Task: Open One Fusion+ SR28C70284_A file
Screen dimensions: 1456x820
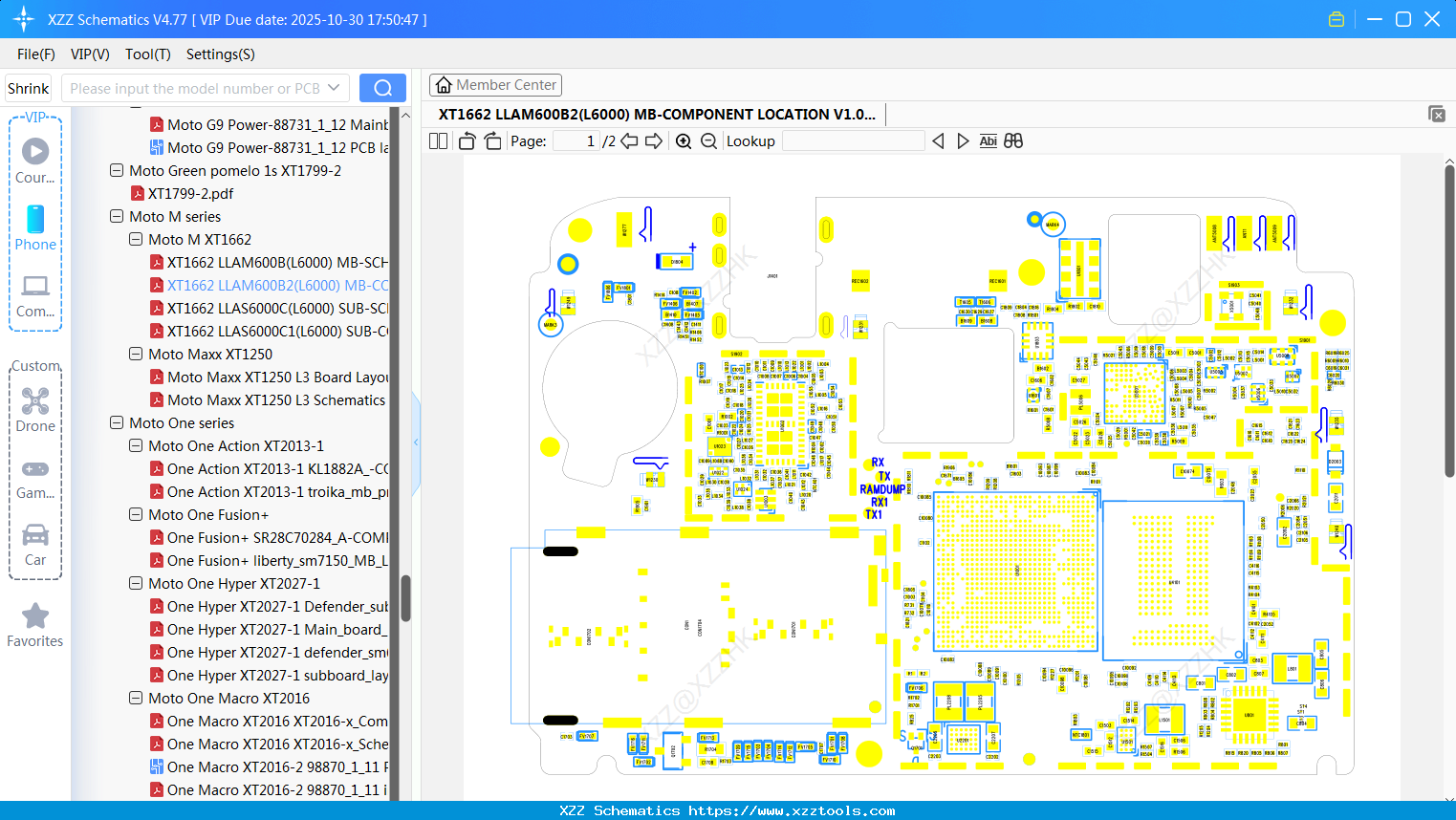Action: 270,538
